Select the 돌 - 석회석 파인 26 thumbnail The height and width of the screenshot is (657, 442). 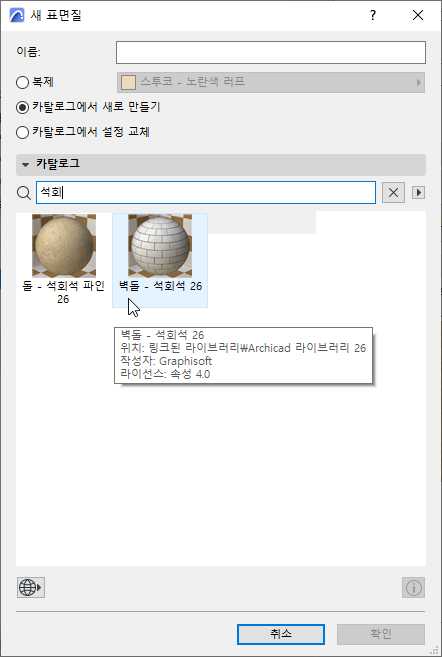tap(64, 246)
